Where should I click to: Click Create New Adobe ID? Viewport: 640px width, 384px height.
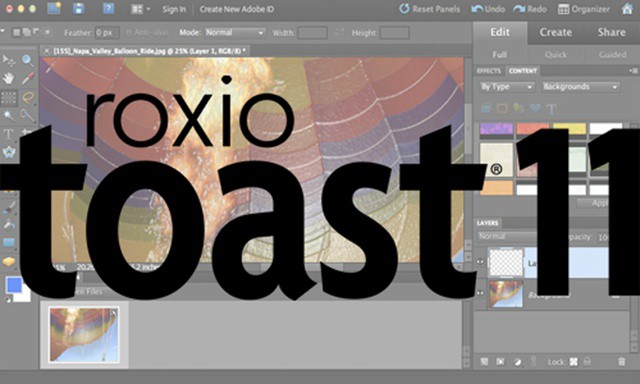[237, 9]
